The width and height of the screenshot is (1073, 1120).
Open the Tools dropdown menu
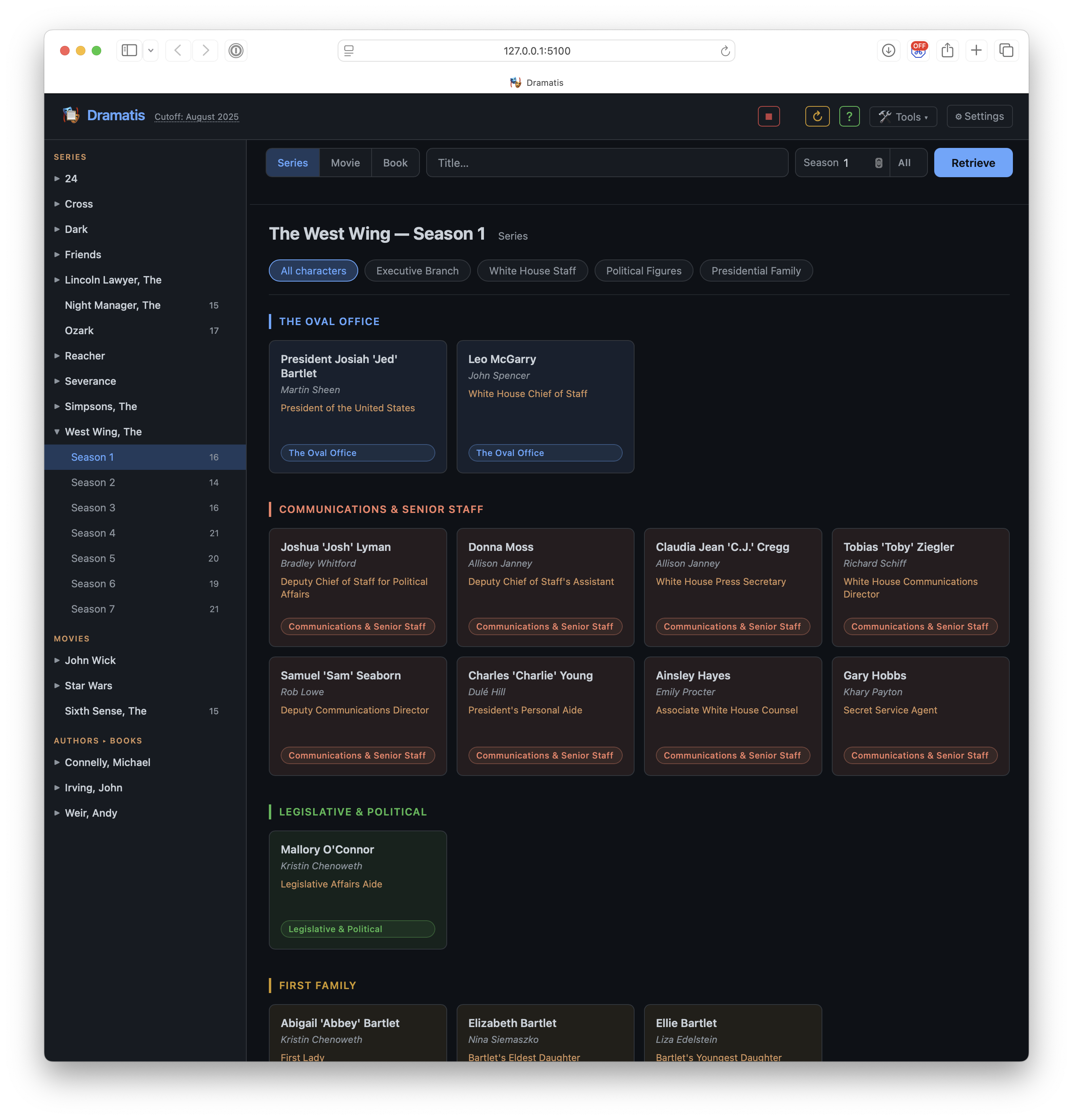click(903, 117)
